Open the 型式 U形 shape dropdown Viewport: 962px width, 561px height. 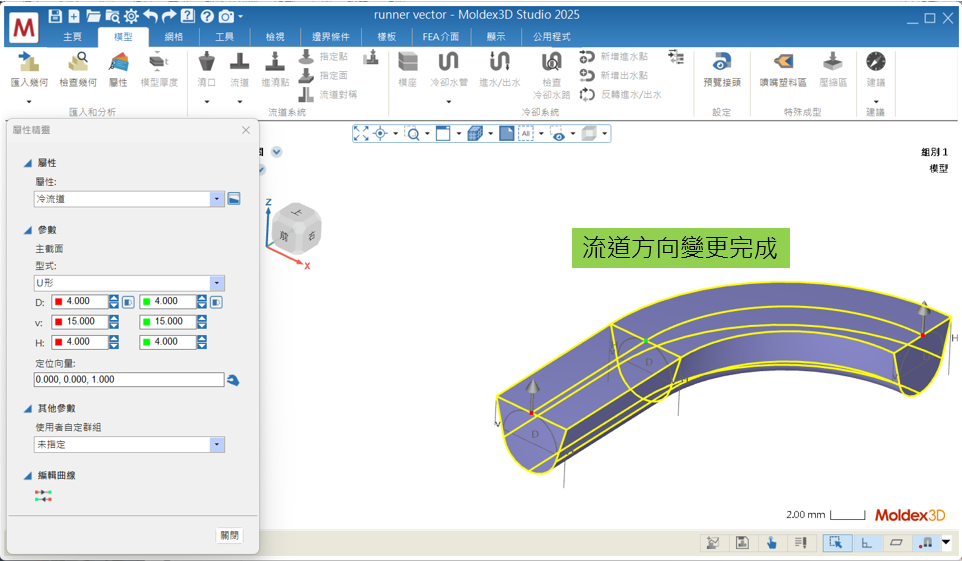coord(217,283)
